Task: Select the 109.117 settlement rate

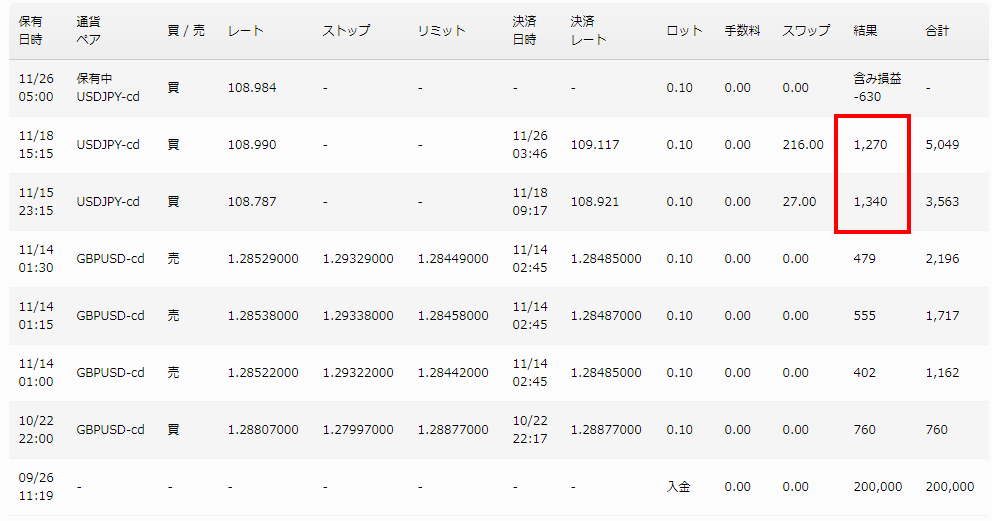Action: 595,145
